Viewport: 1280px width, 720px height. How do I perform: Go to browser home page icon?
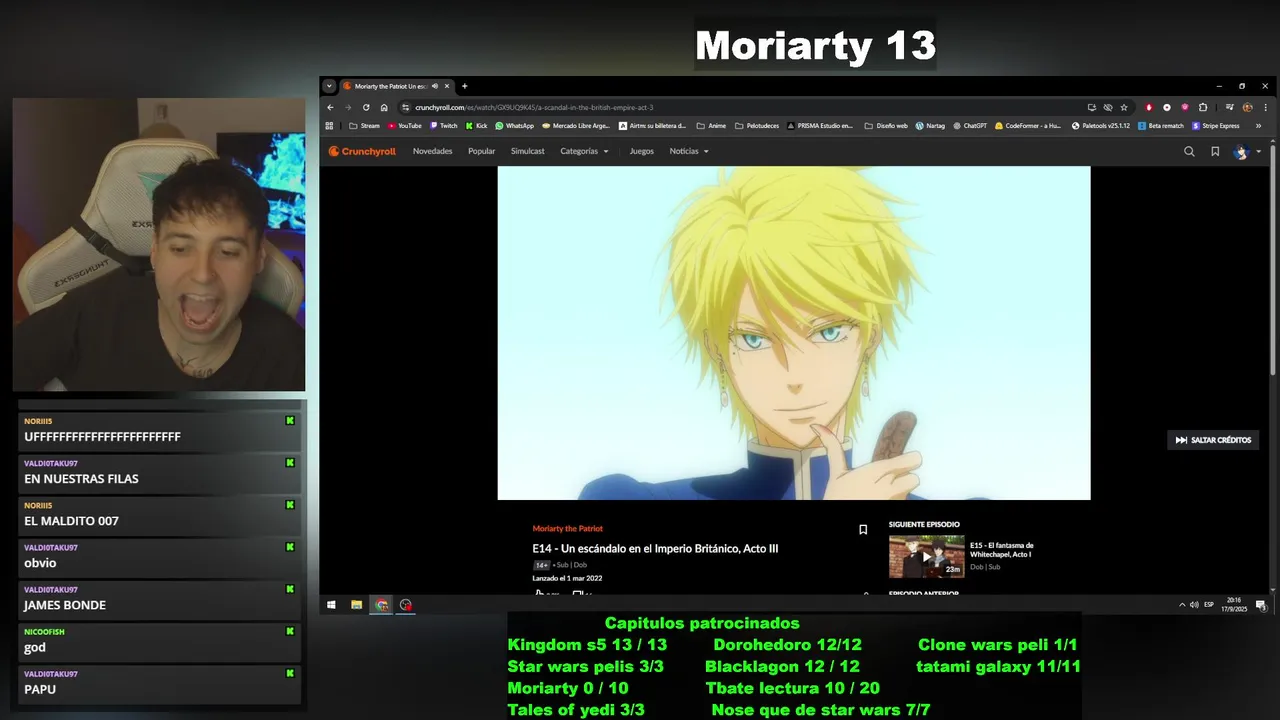[x=384, y=107]
